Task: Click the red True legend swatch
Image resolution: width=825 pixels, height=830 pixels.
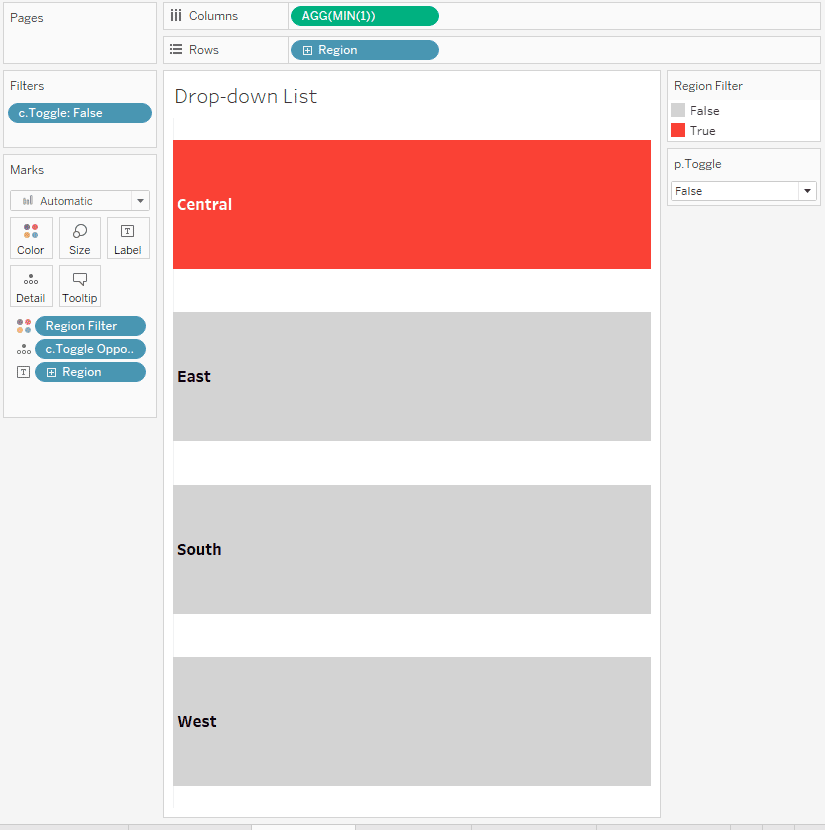Action: tap(678, 130)
